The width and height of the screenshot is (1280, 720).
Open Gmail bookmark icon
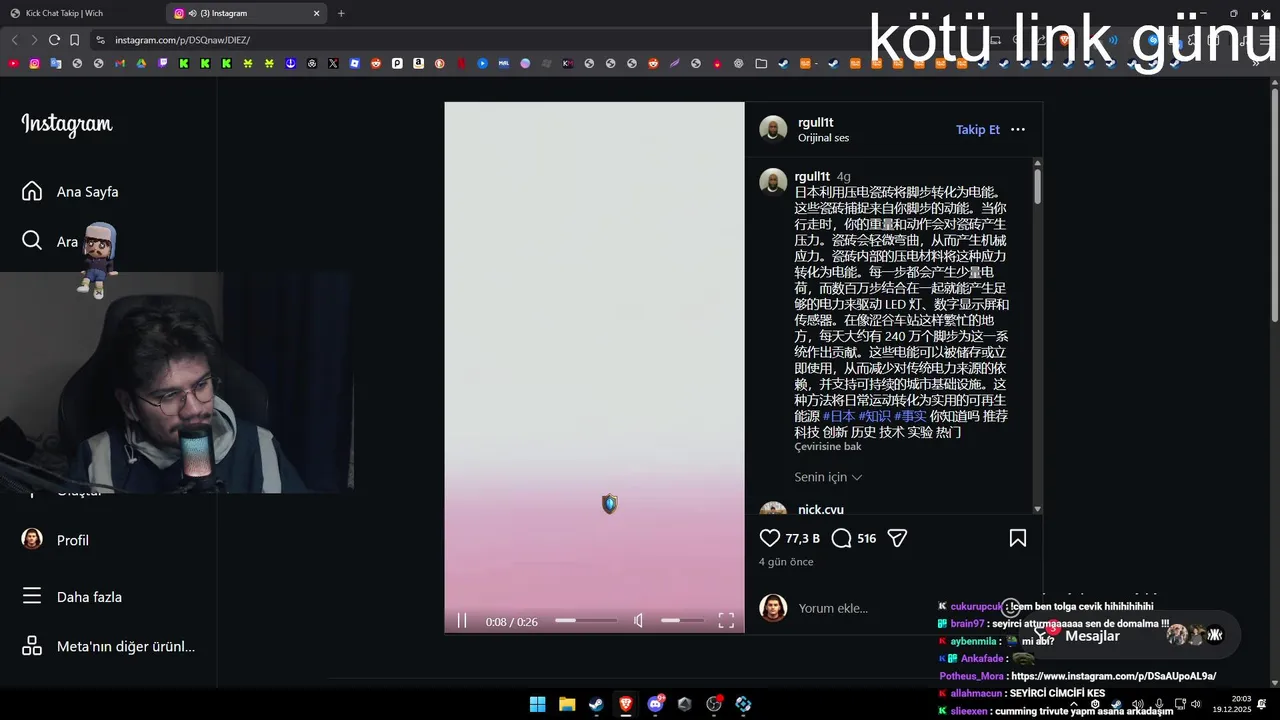pyautogui.click(x=120, y=63)
